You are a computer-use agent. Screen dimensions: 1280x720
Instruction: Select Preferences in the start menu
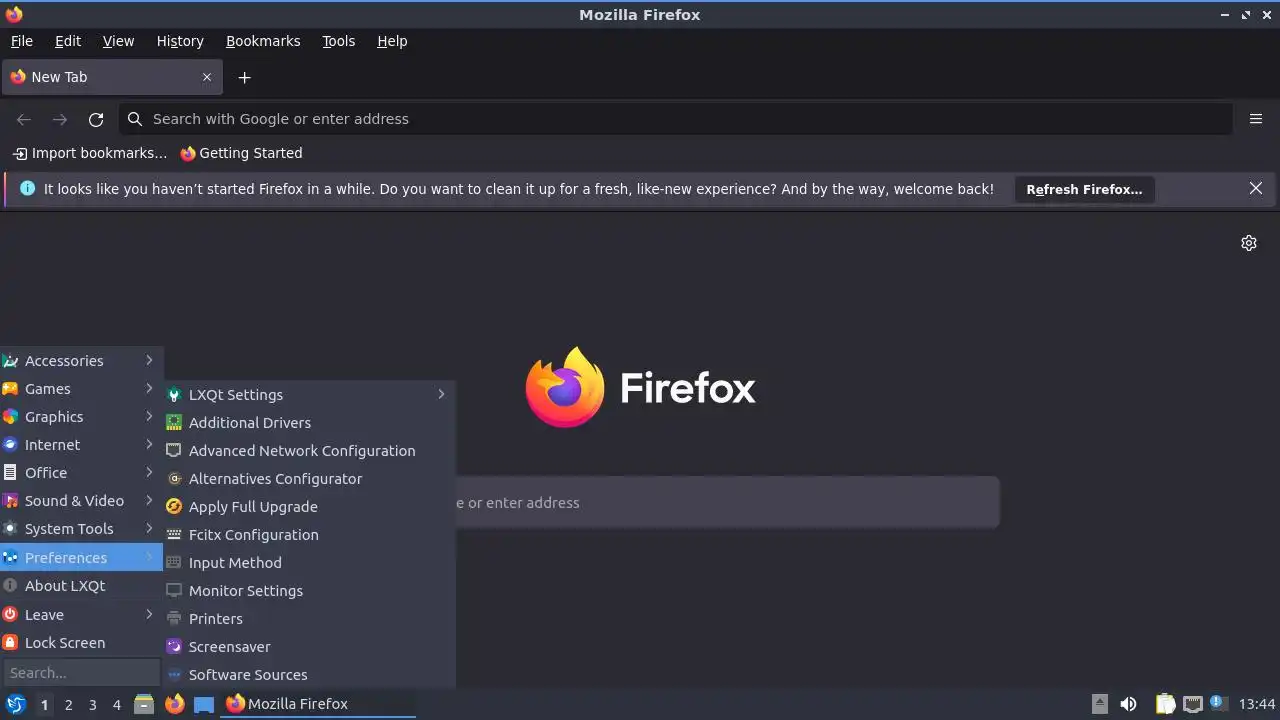pos(81,558)
